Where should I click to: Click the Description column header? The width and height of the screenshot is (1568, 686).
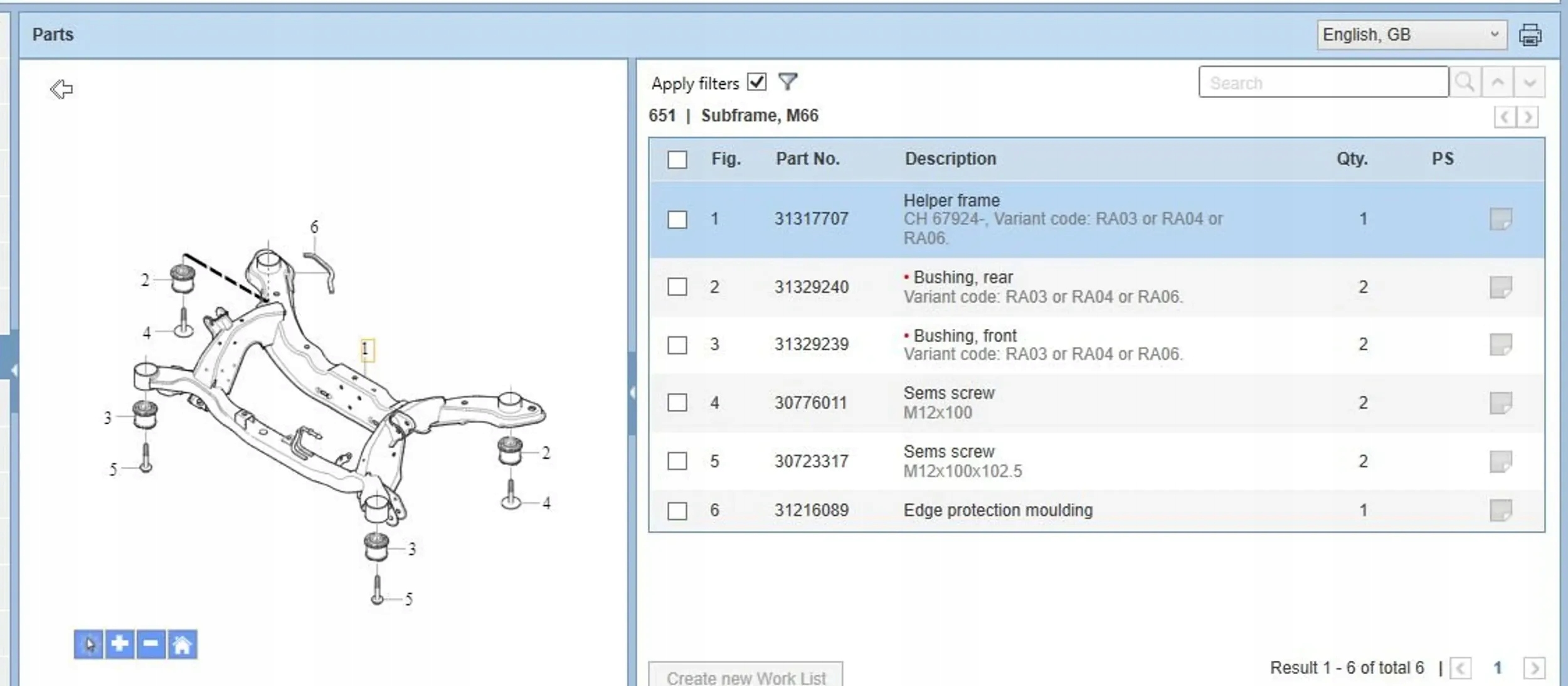point(950,159)
